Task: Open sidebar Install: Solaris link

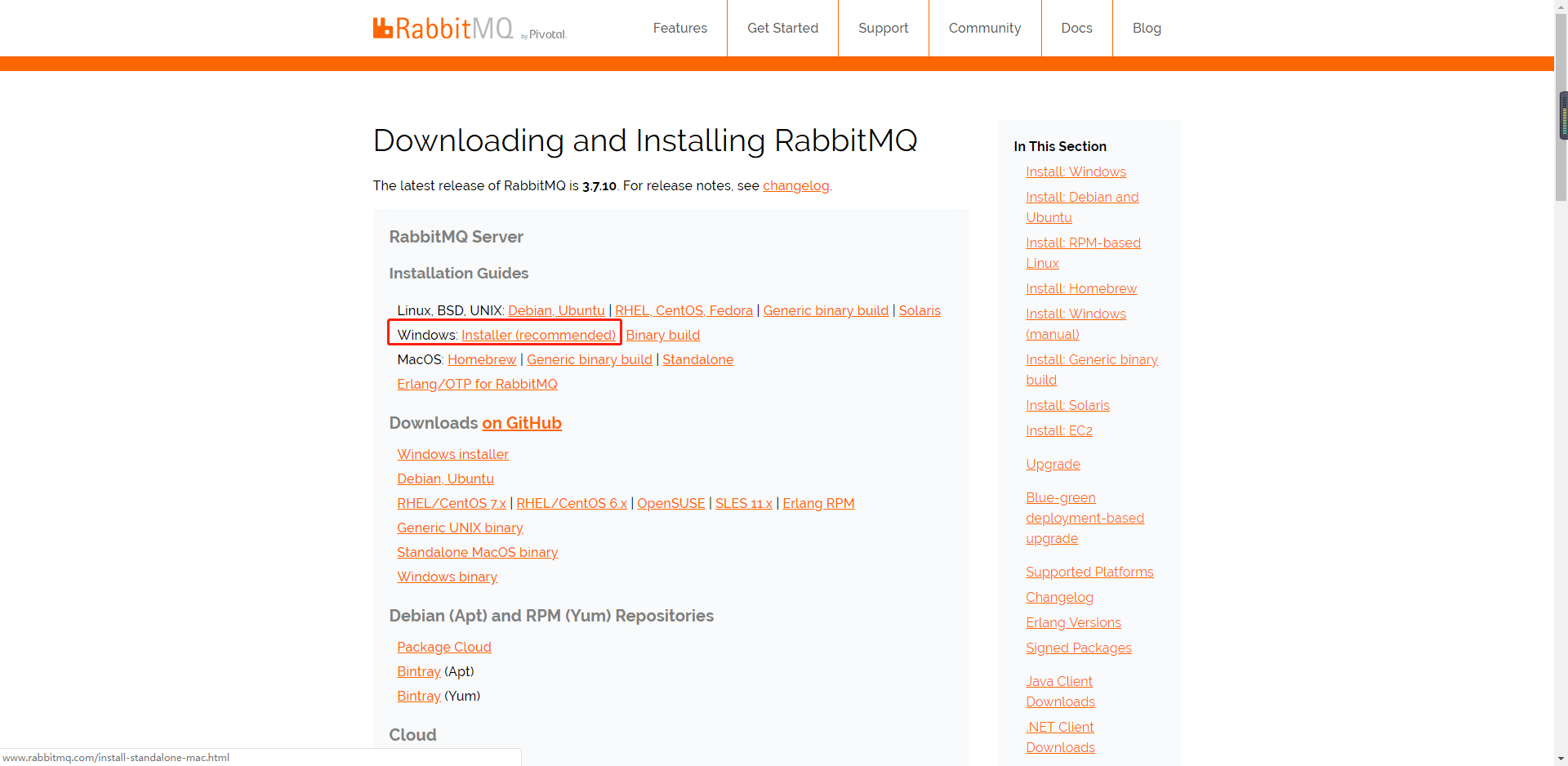Action: coord(1067,405)
